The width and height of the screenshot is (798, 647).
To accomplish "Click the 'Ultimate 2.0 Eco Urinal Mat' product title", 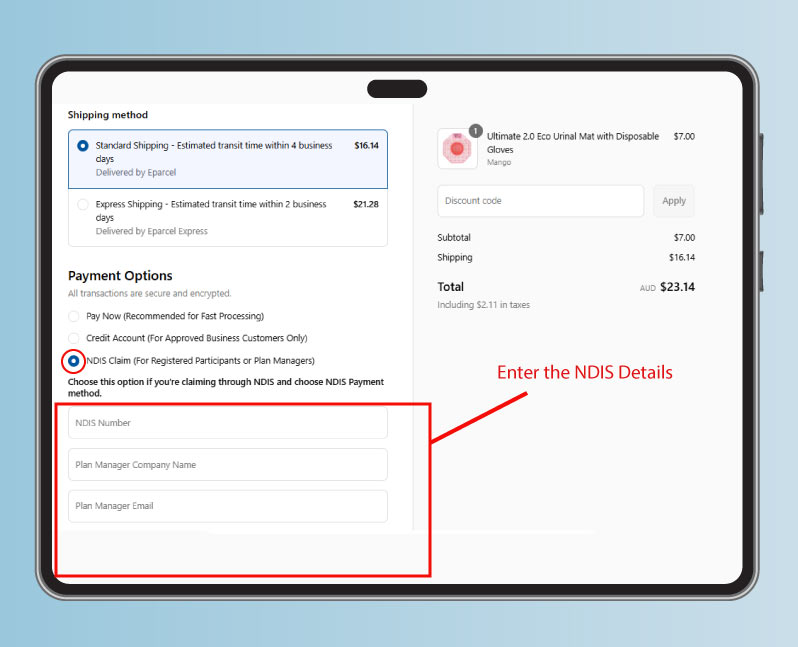I will pyautogui.click(x=573, y=143).
